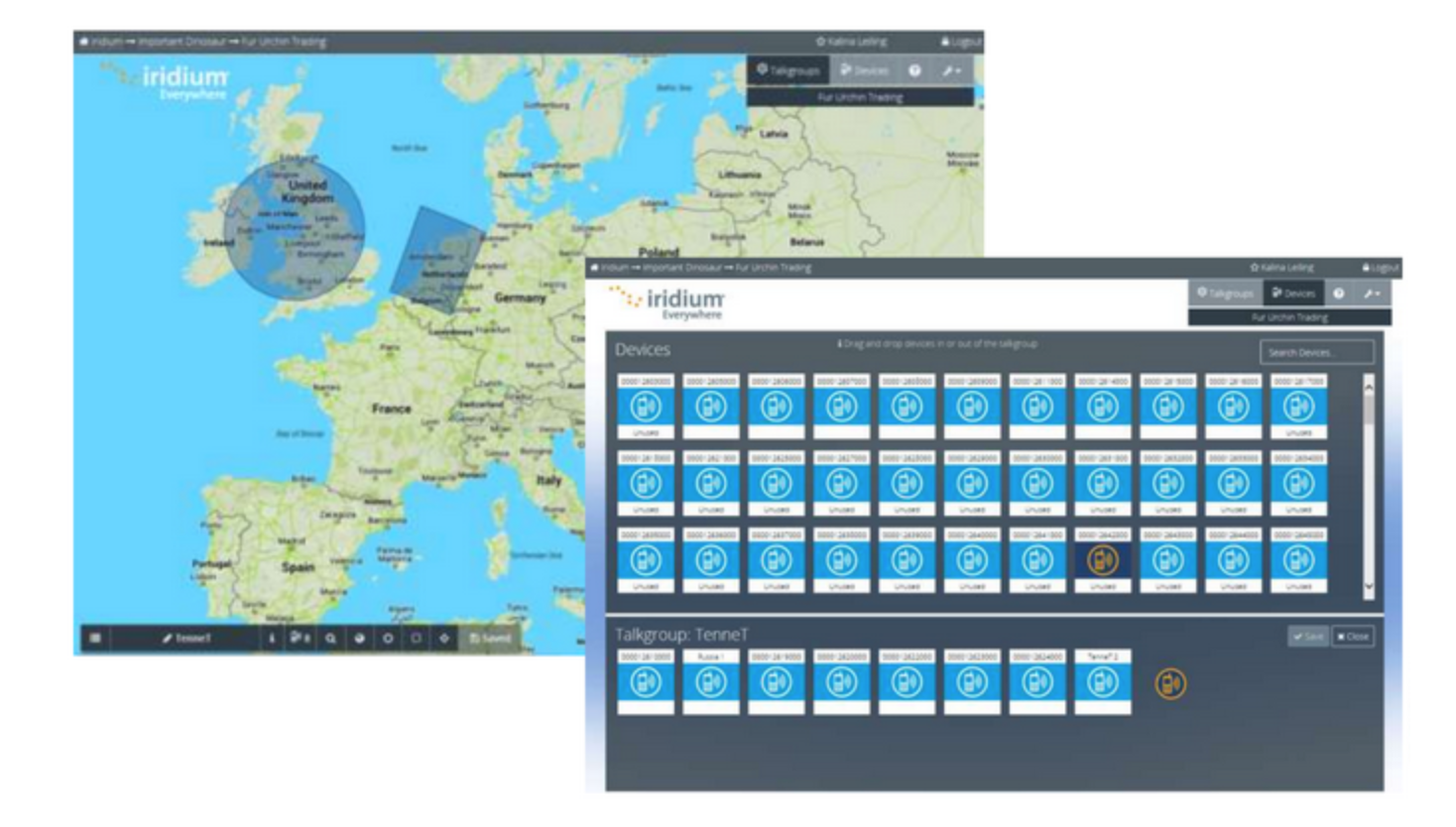
Task: Open the device count icon in map toolbar
Action: [x=300, y=638]
